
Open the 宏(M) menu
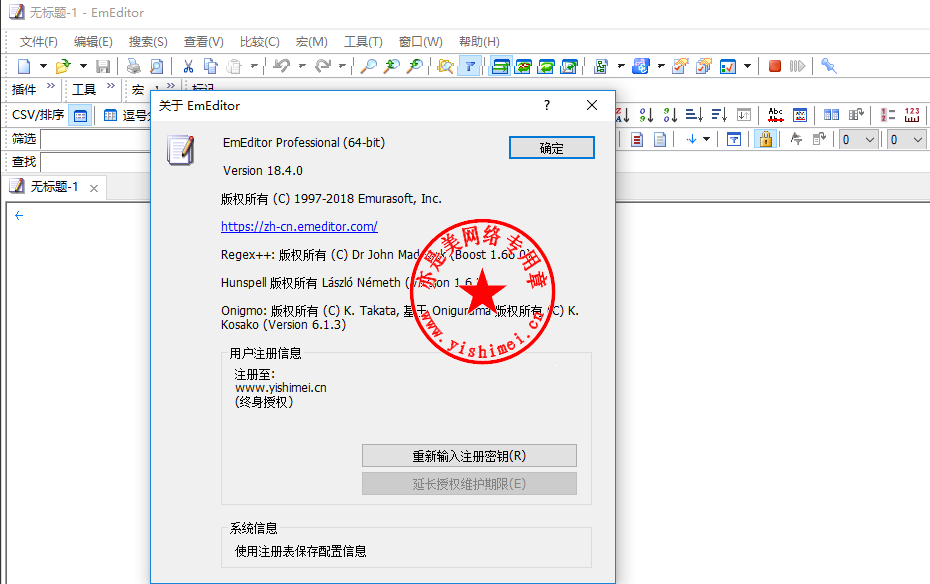311,42
